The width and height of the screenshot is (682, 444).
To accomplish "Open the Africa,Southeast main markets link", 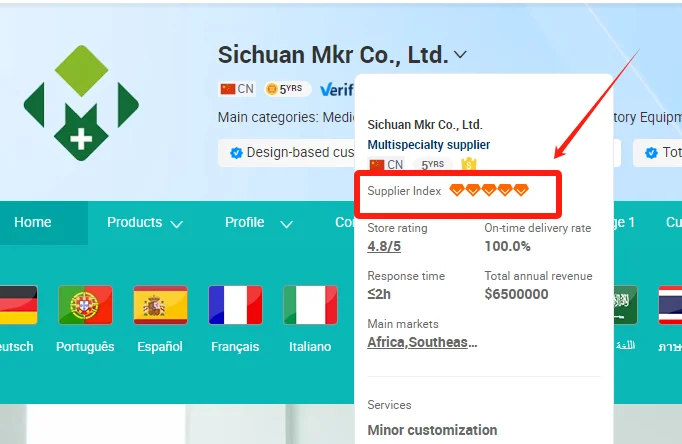I will pyautogui.click(x=422, y=342).
